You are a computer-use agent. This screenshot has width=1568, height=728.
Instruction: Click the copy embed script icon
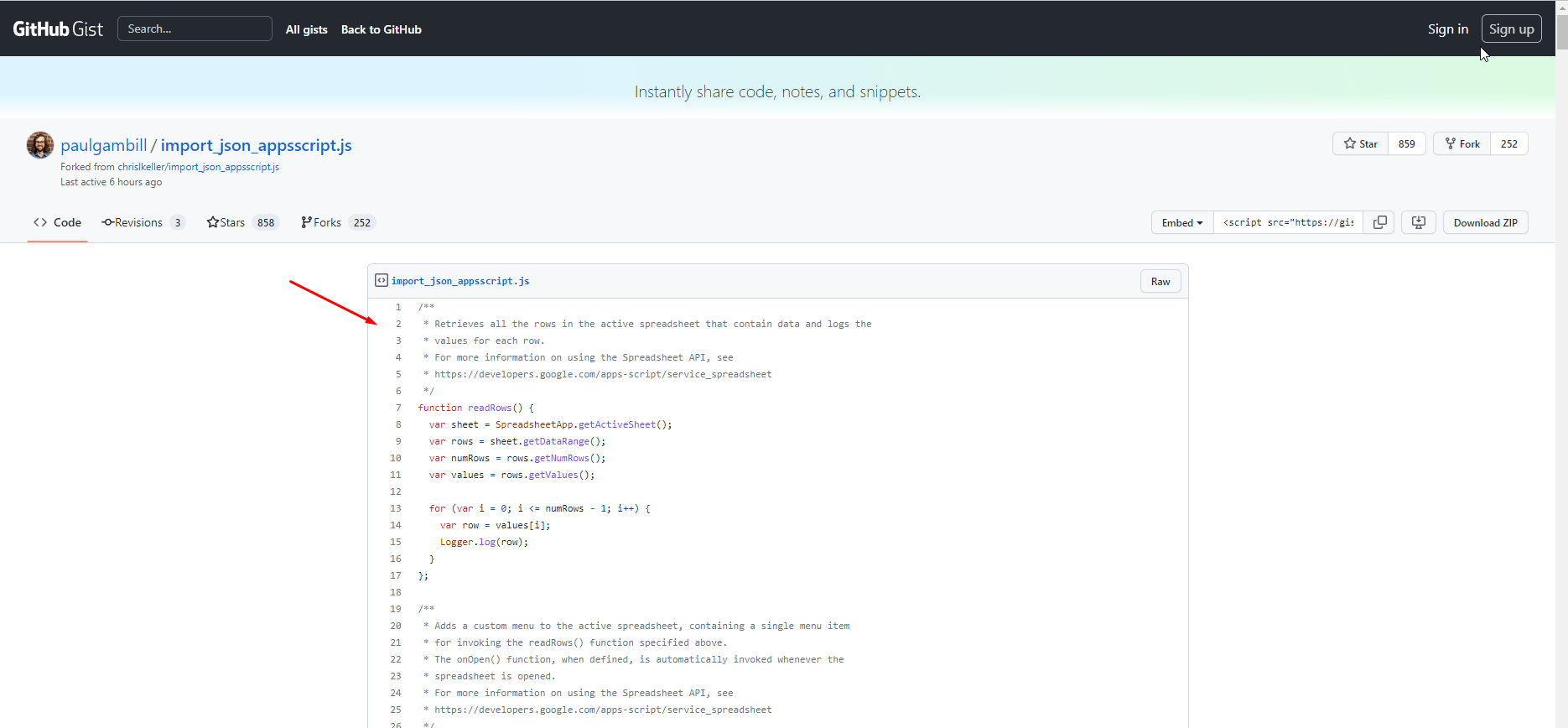tap(1379, 222)
